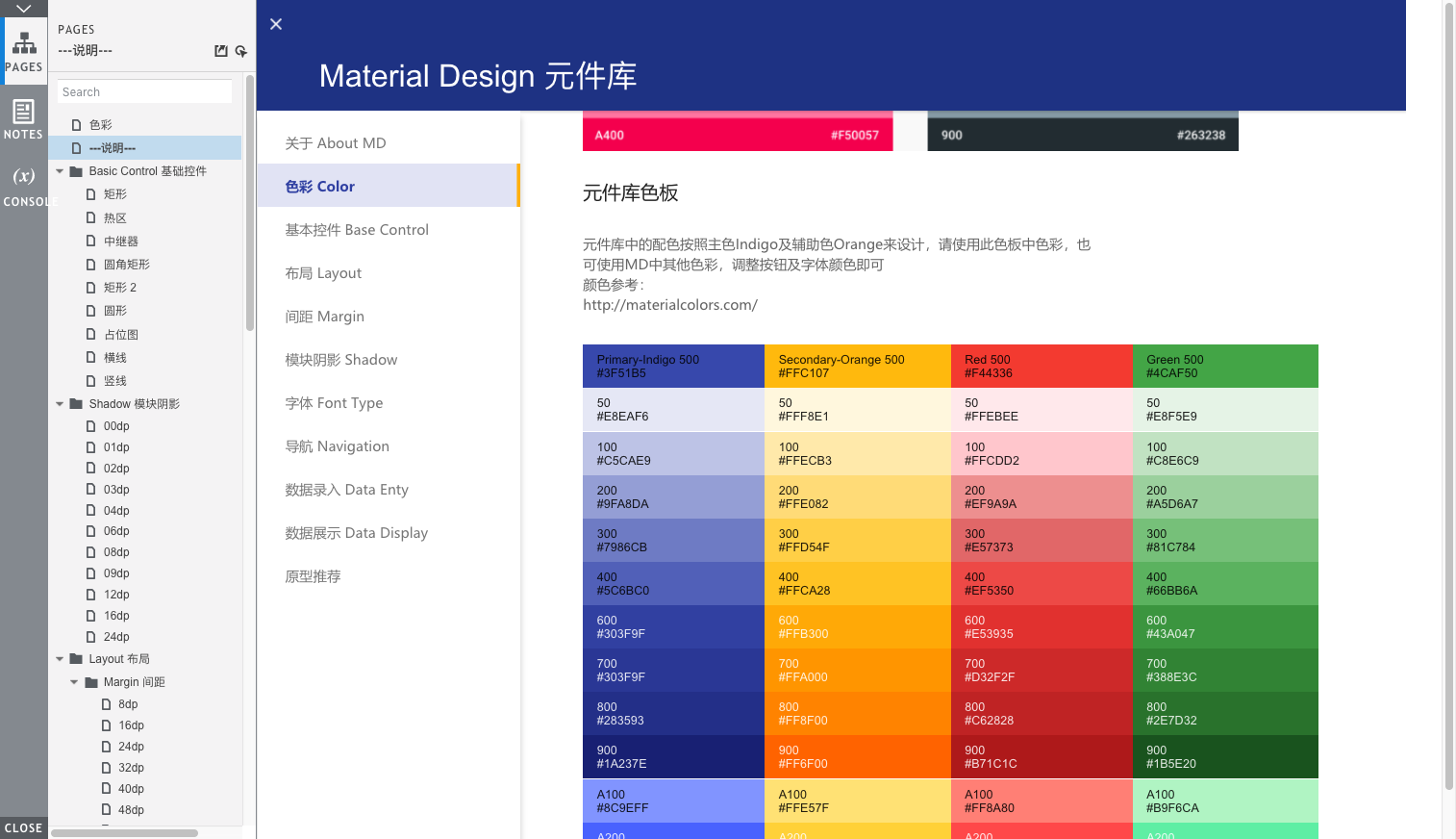This screenshot has width=1456, height=839.
Task: Click the Primary-Indigo 500 swatch
Action: [673, 366]
